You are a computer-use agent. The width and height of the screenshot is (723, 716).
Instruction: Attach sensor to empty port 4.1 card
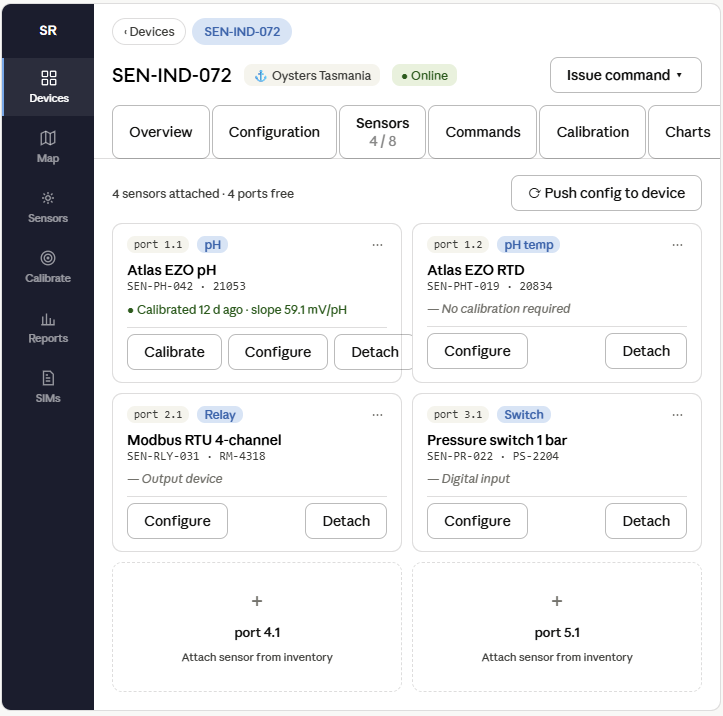pos(257,627)
